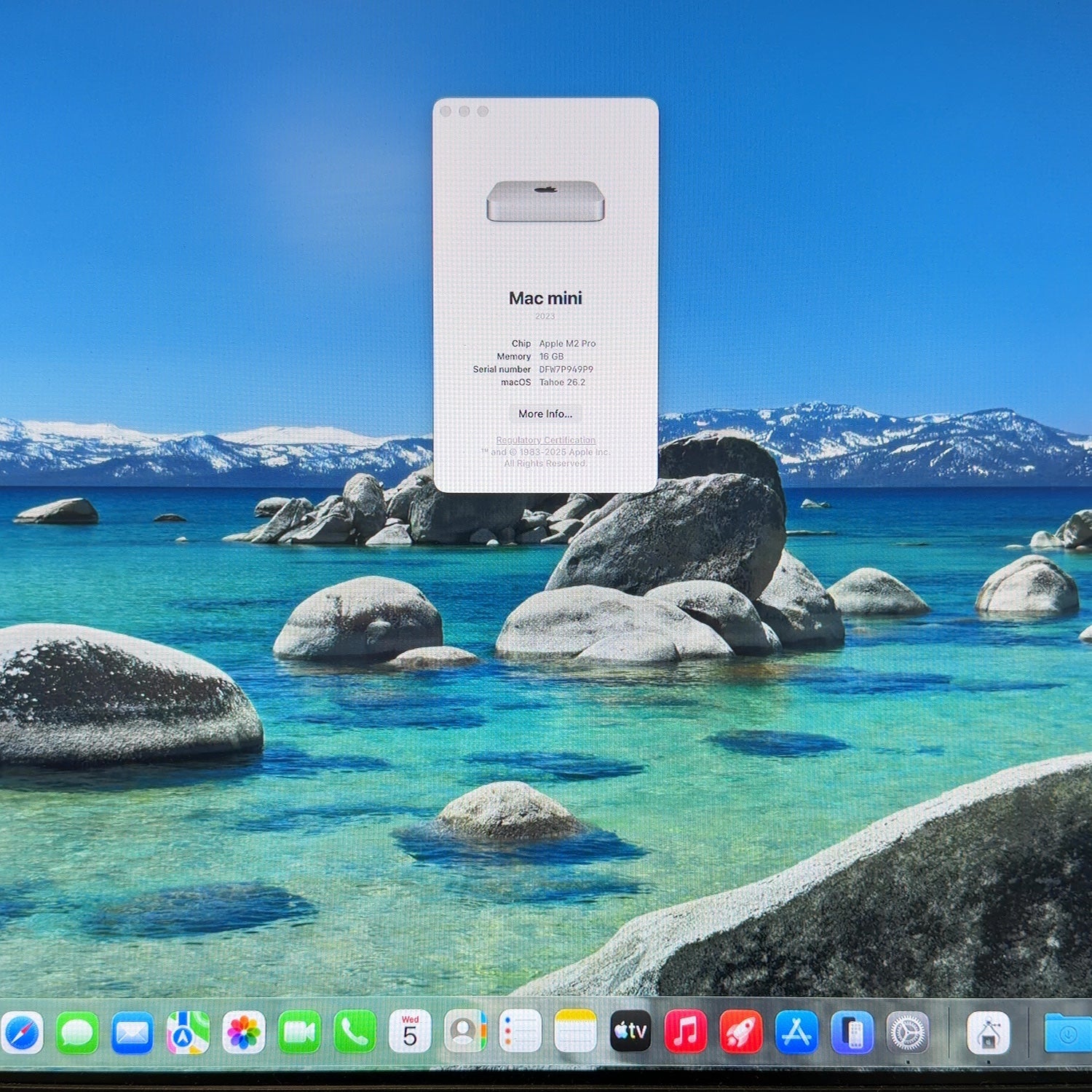Click the Serial number label

(502, 369)
